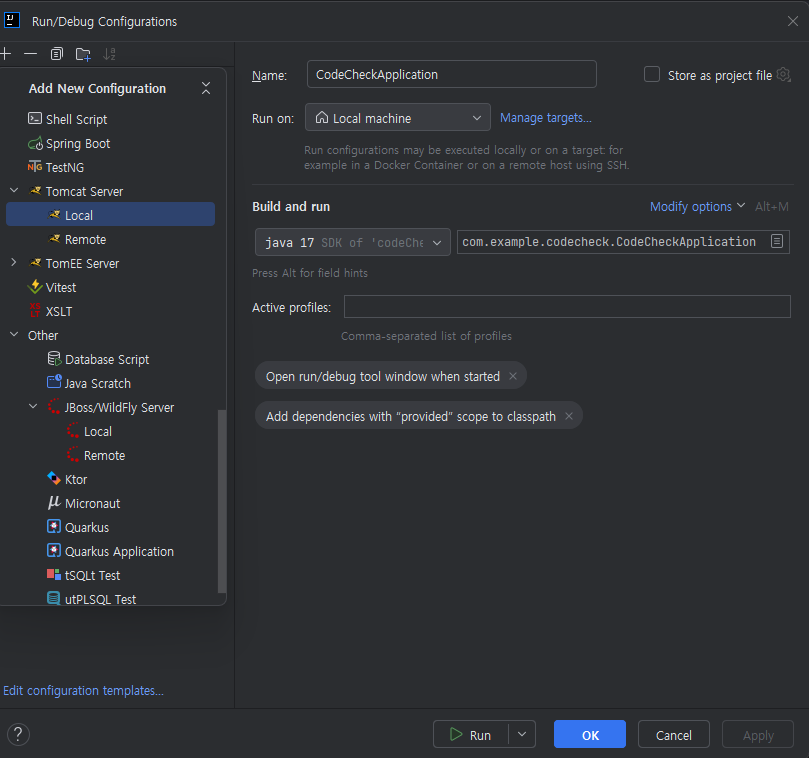Click the Active profiles input field
Image resolution: width=809 pixels, height=758 pixels.
tap(567, 307)
